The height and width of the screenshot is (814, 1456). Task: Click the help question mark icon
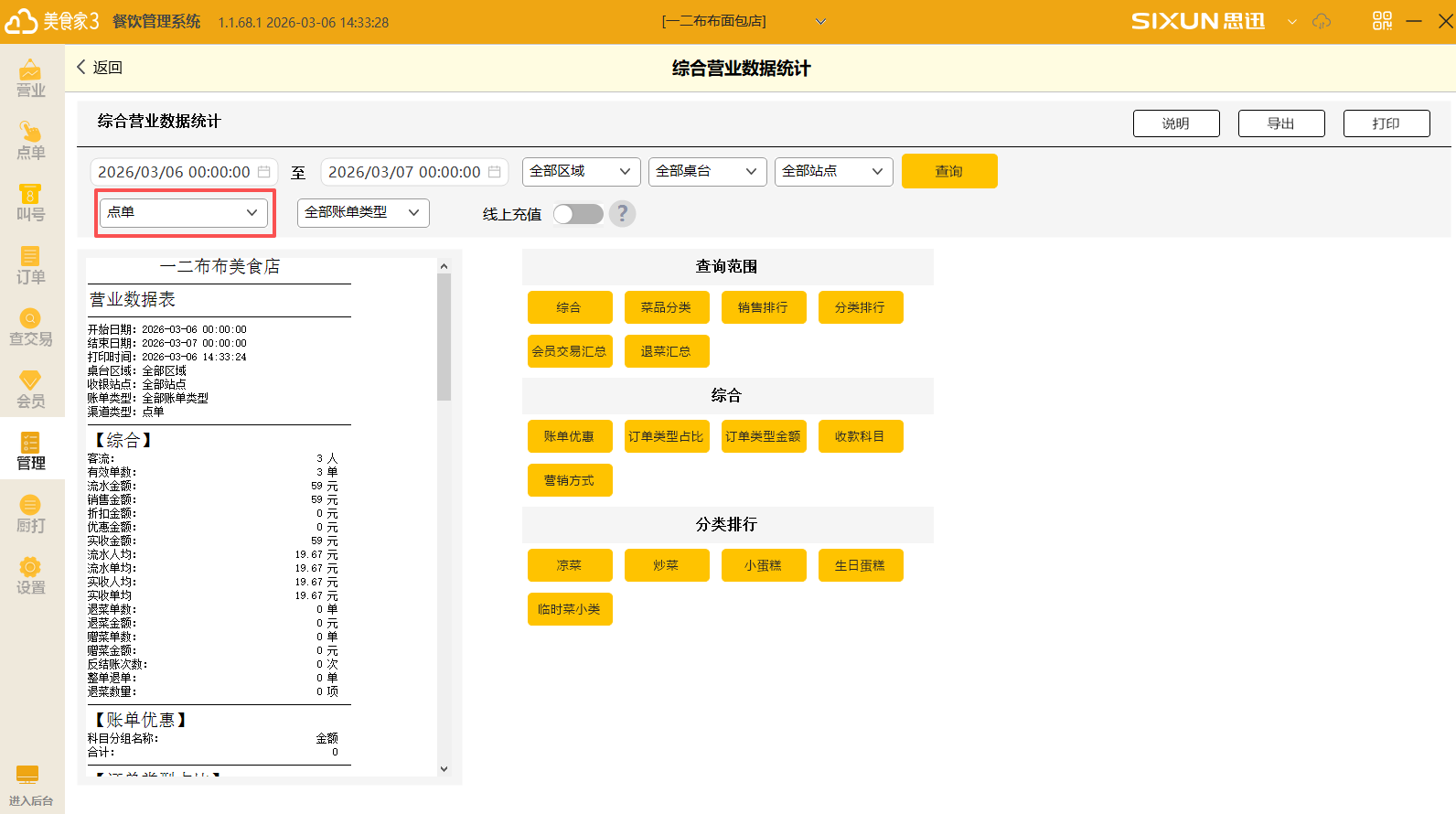coord(622,214)
